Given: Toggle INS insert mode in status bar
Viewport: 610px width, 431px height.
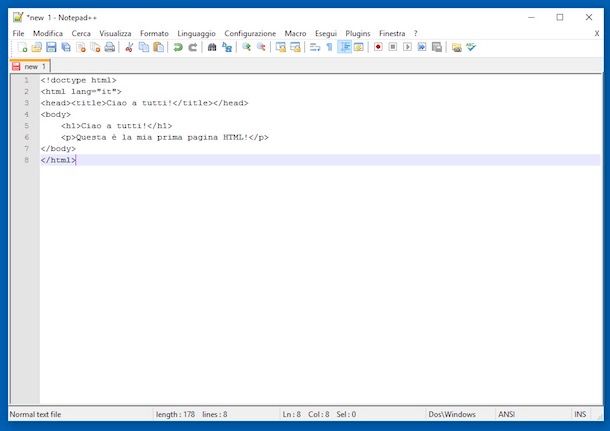Looking at the screenshot, I should click(580, 414).
